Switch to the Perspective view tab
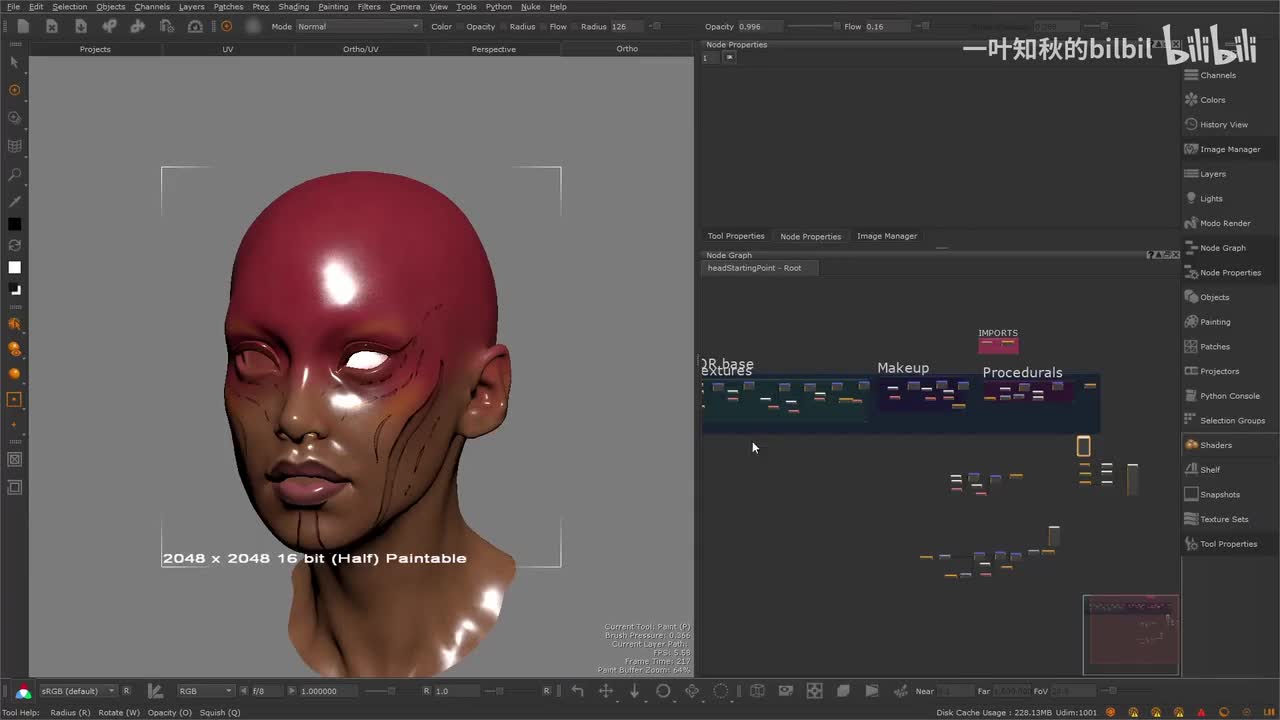Viewport: 1280px width, 720px height. (493, 49)
